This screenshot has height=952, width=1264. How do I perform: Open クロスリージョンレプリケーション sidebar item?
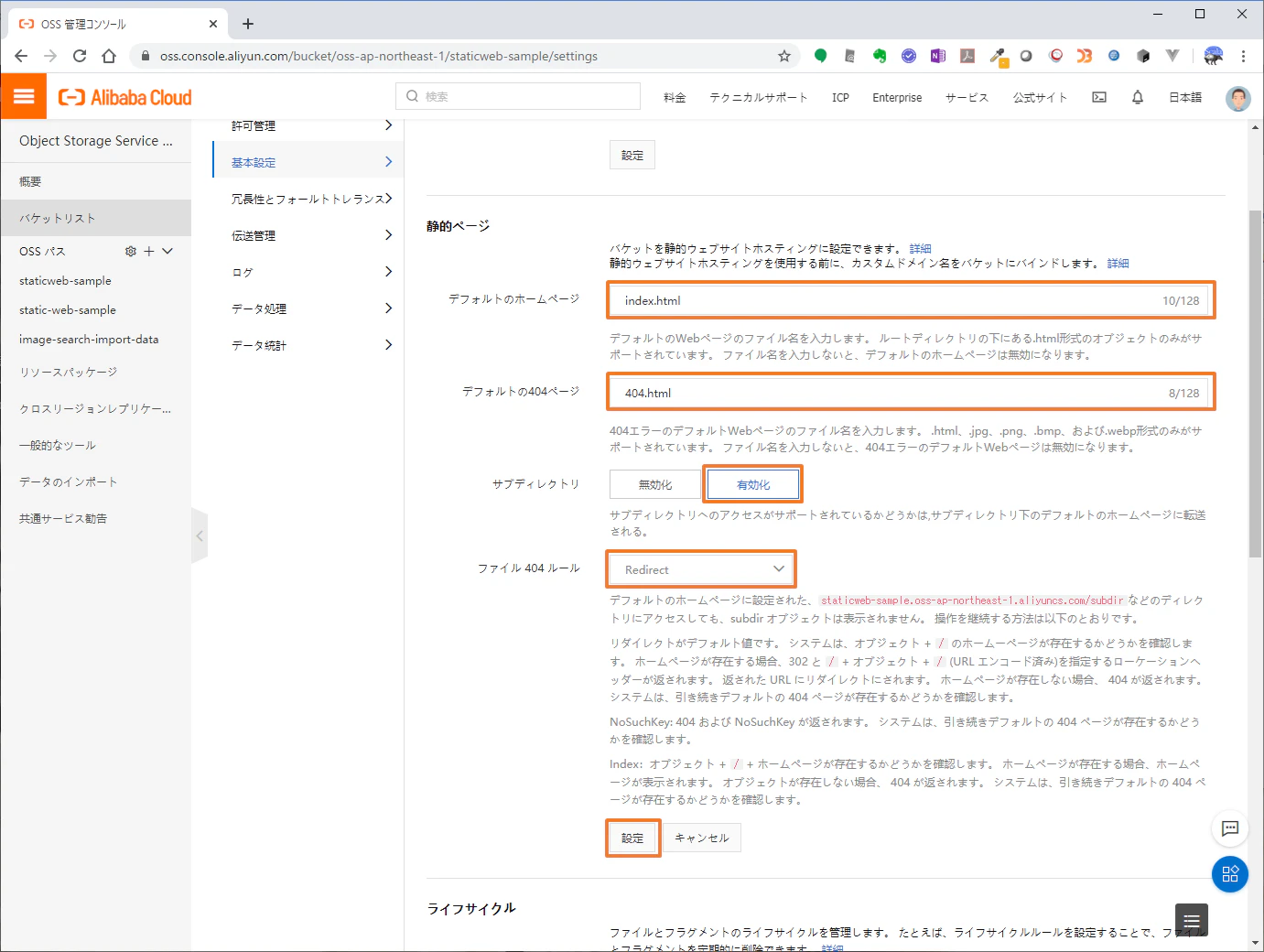coord(96,408)
